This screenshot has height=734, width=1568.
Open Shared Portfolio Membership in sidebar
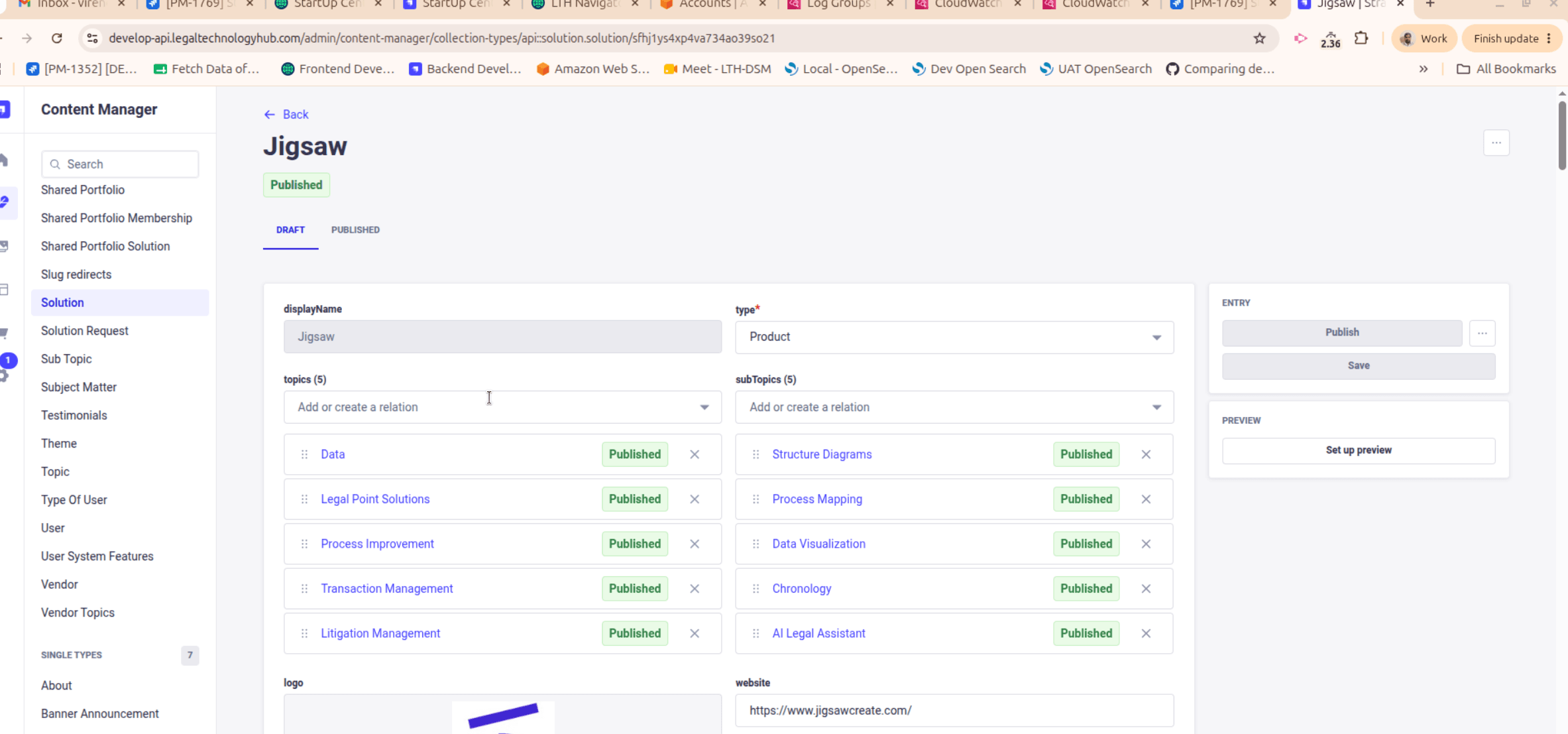117,218
